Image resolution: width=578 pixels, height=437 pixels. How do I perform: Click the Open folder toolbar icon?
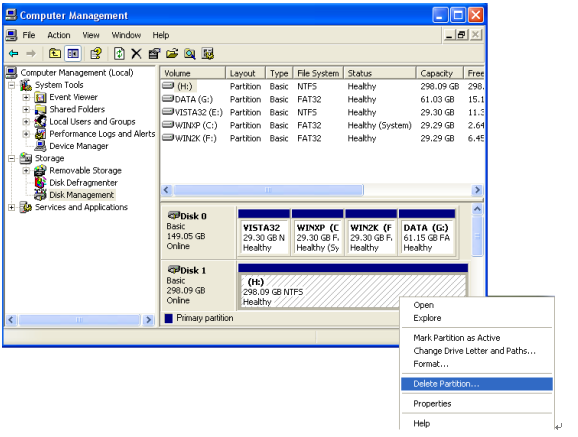point(172,54)
